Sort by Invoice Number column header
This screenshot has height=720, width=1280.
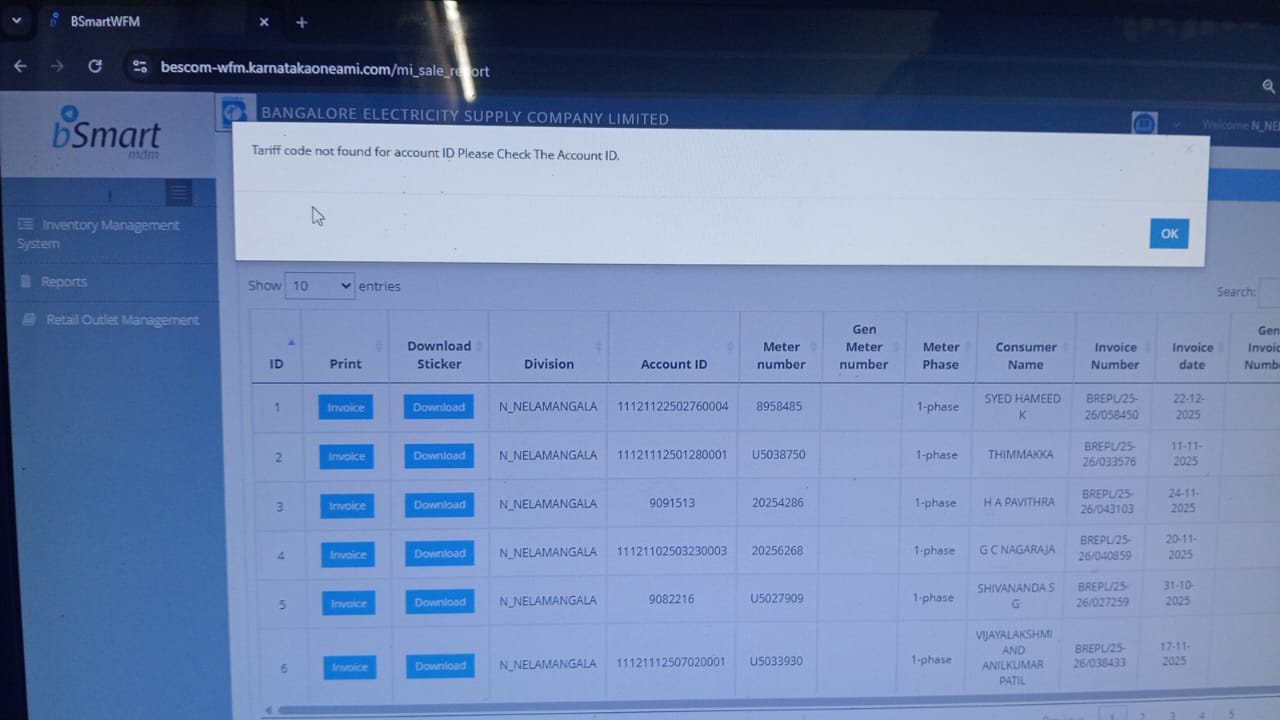[1115, 348]
